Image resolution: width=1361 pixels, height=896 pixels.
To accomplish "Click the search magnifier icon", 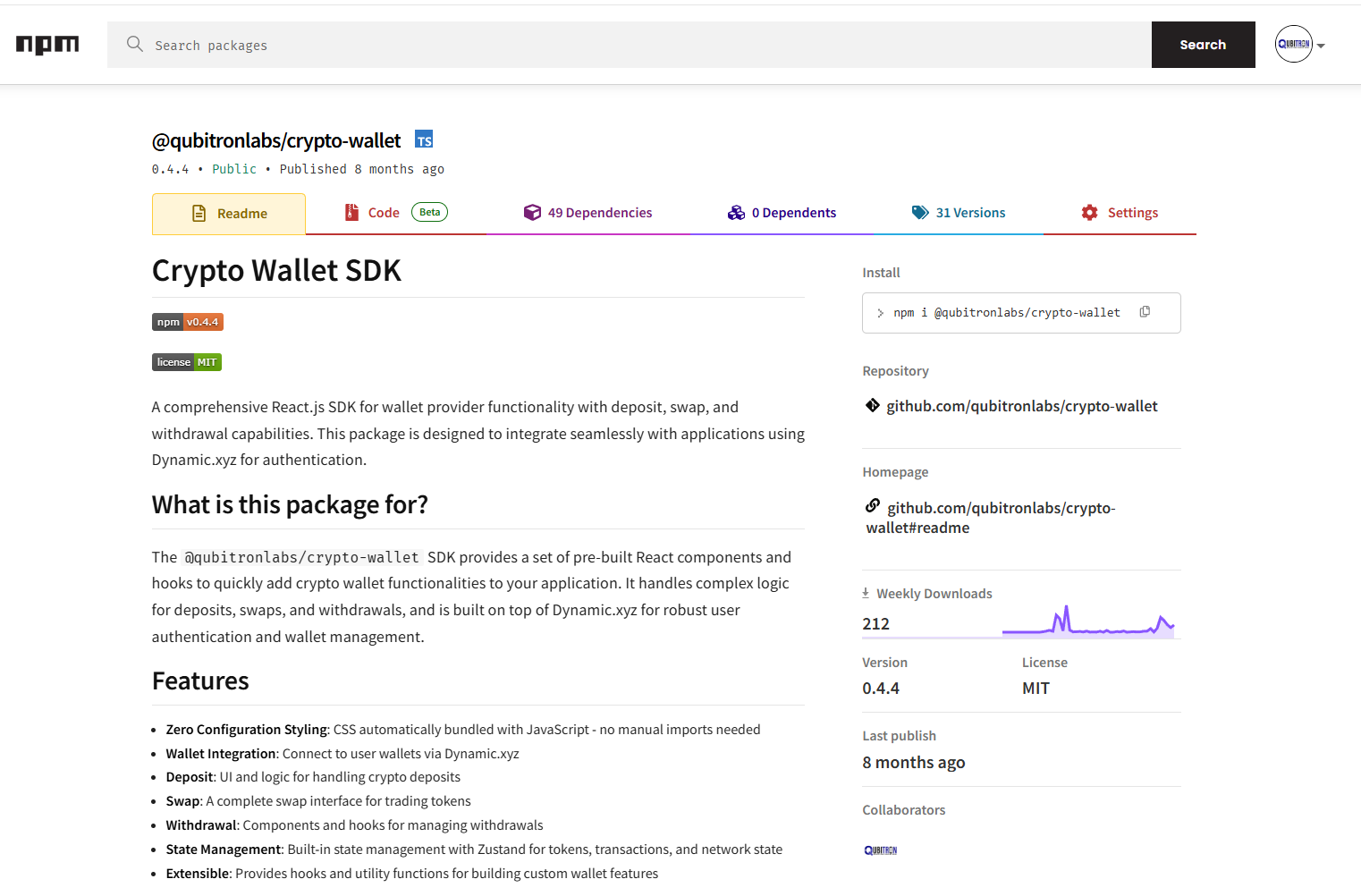I will 135,44.
